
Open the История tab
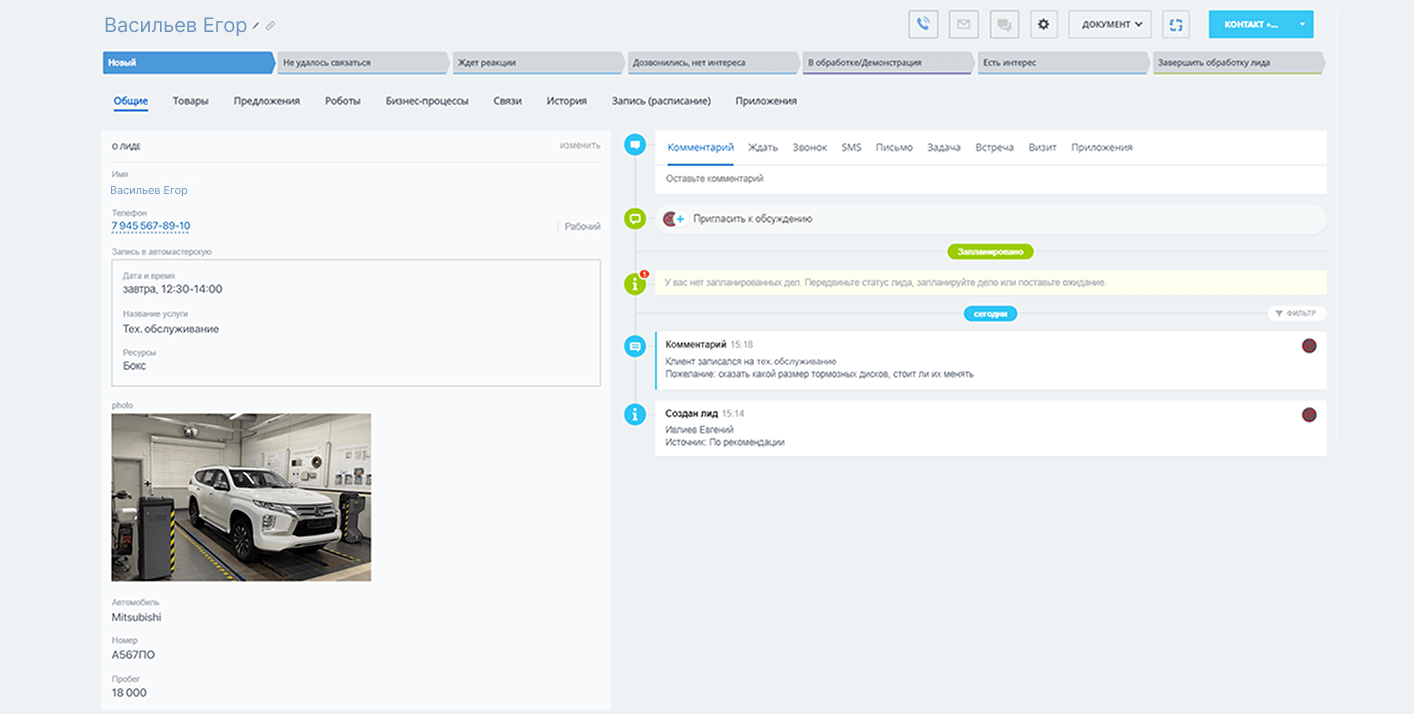pos(566,101)
